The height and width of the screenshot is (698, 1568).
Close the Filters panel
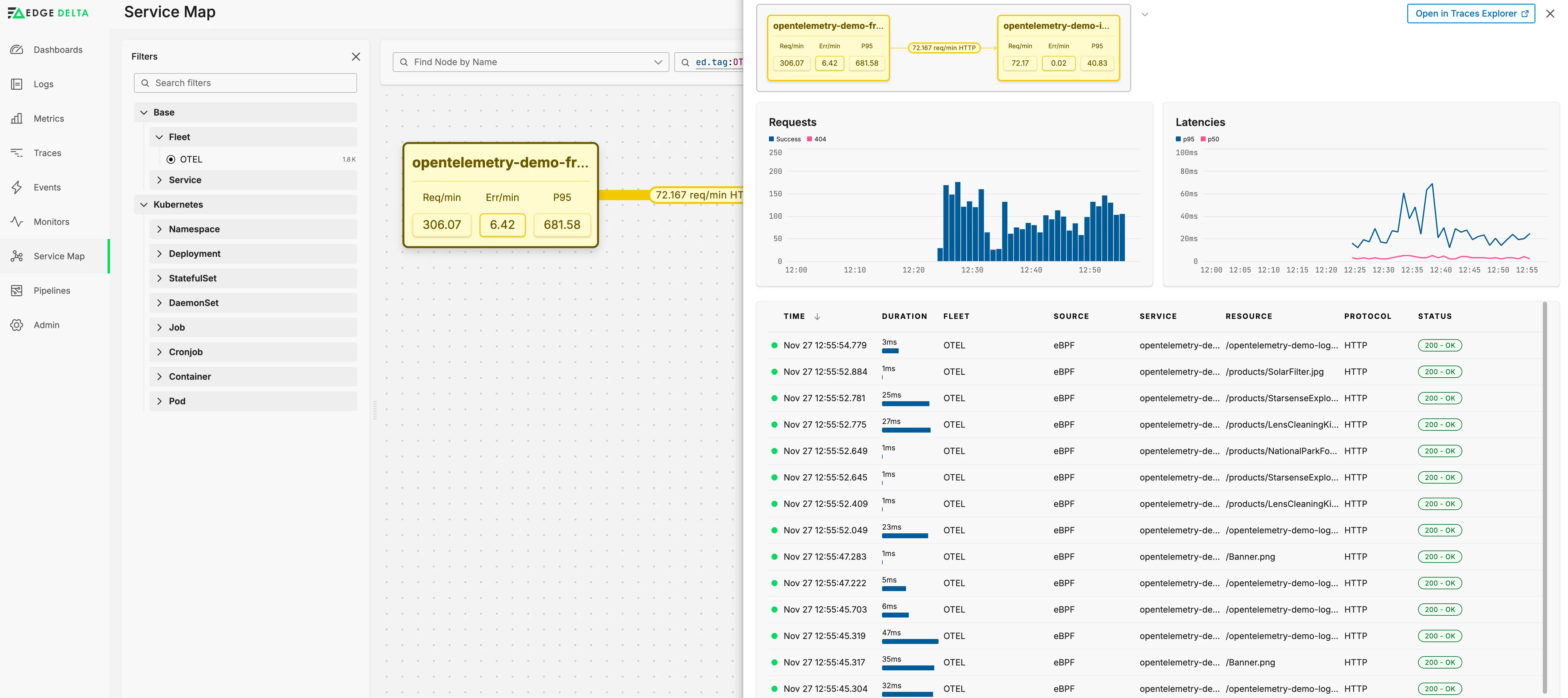coord(356,57)
